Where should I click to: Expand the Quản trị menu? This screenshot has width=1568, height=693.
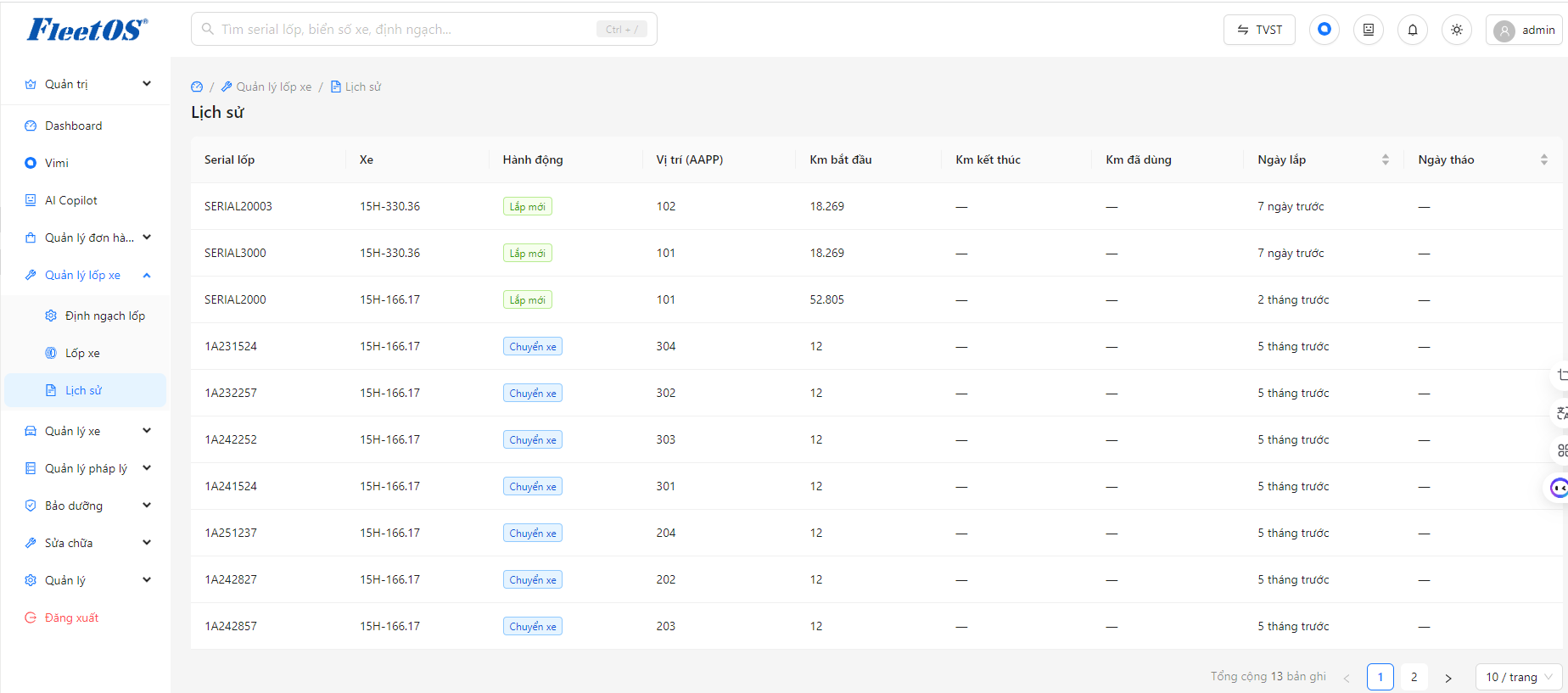[87, 84]
